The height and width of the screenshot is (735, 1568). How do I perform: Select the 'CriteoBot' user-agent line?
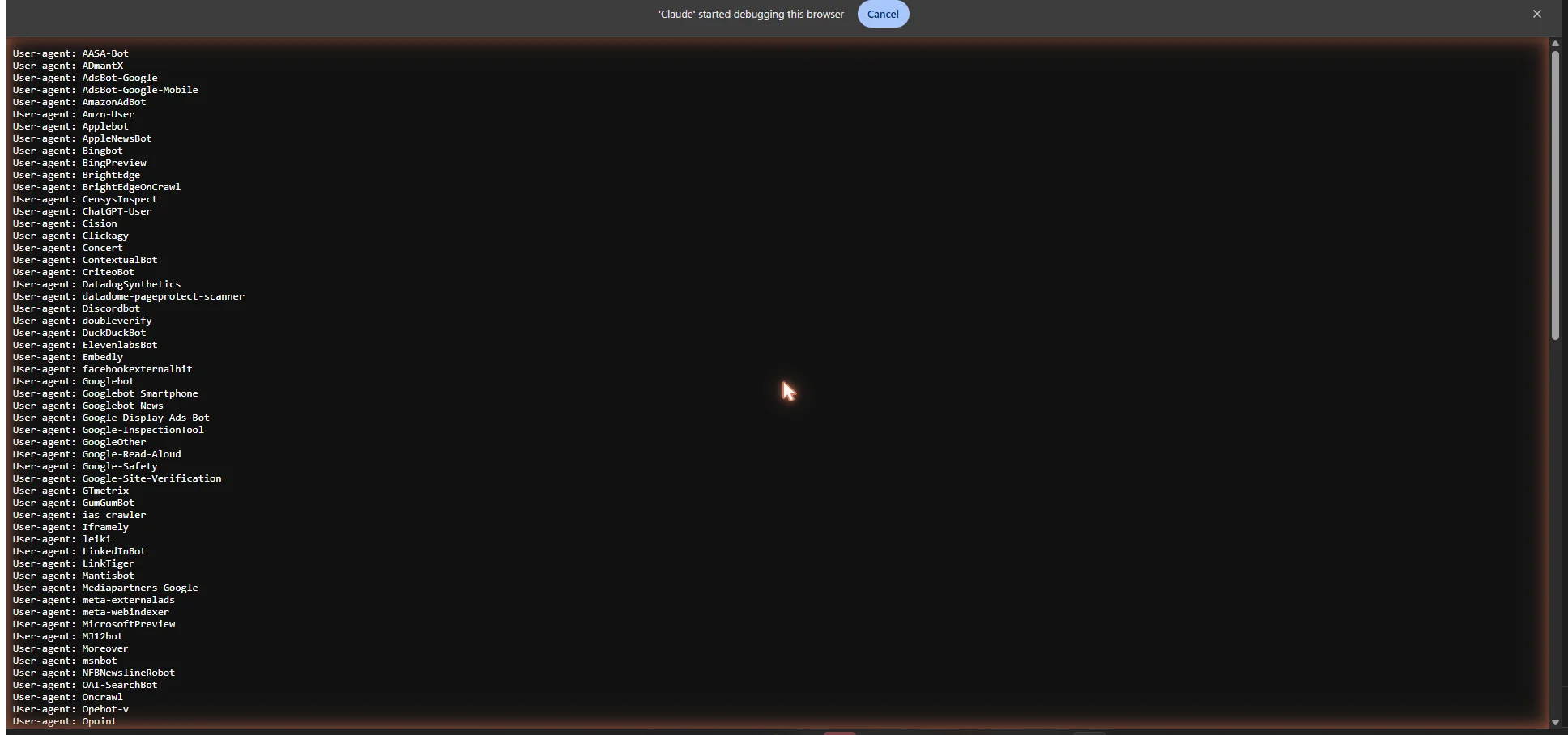tap(74, 272)
